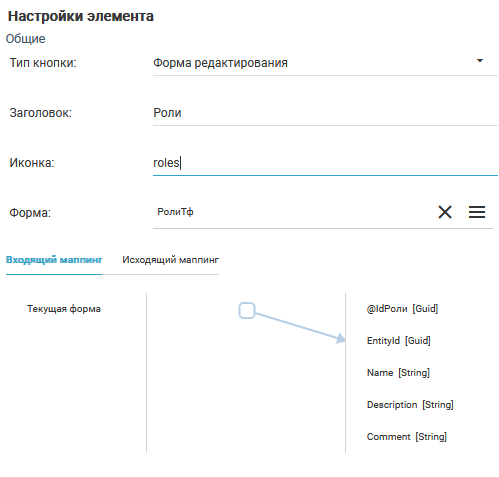Focus the Иконка field with roles
The image size is (499, 477).
pos(325,163)
